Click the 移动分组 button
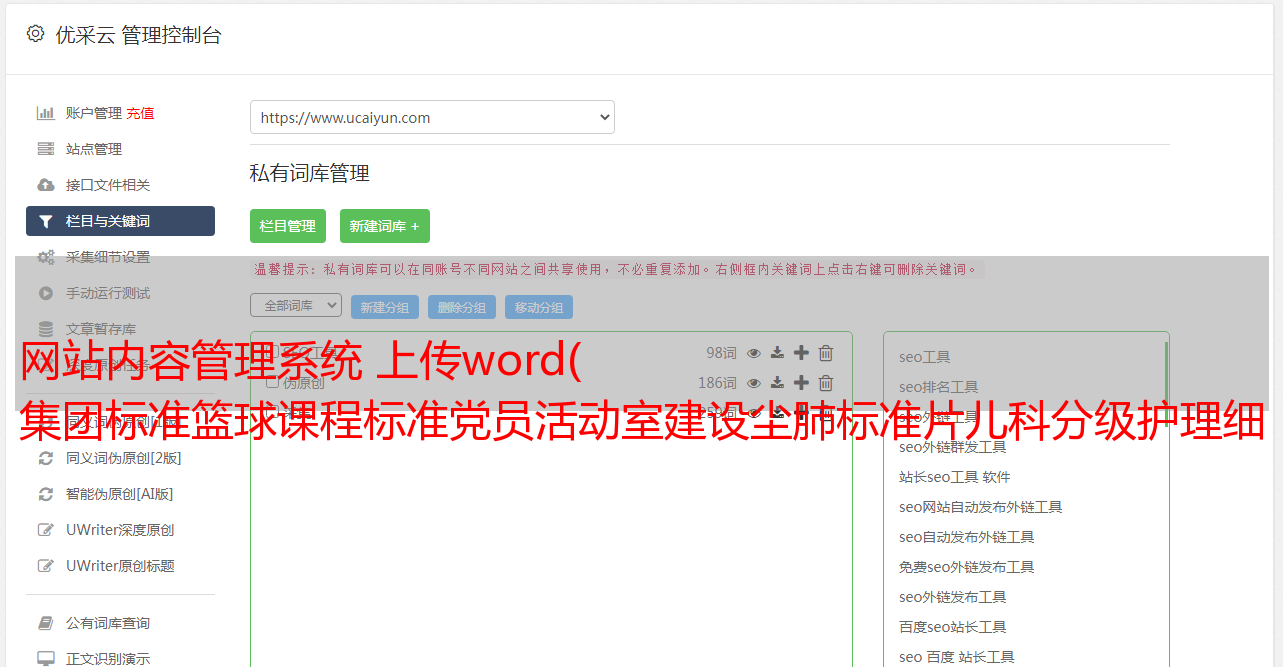 [x=539, y=307]
